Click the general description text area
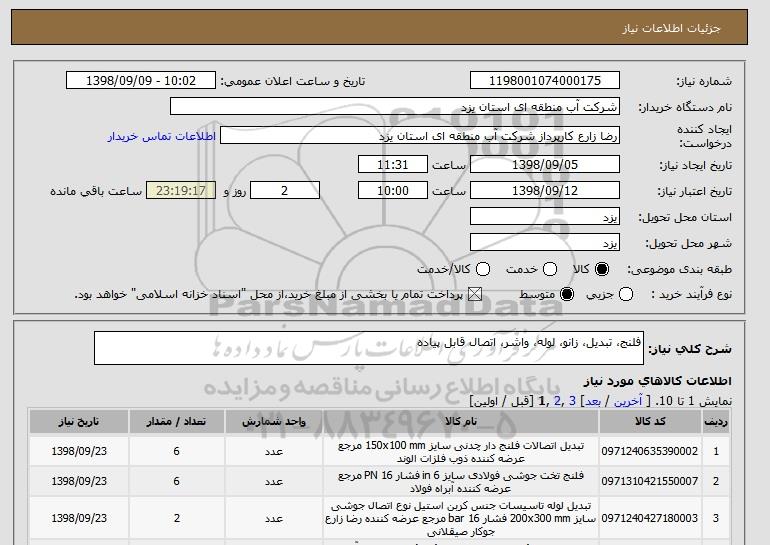 [369, 348]
